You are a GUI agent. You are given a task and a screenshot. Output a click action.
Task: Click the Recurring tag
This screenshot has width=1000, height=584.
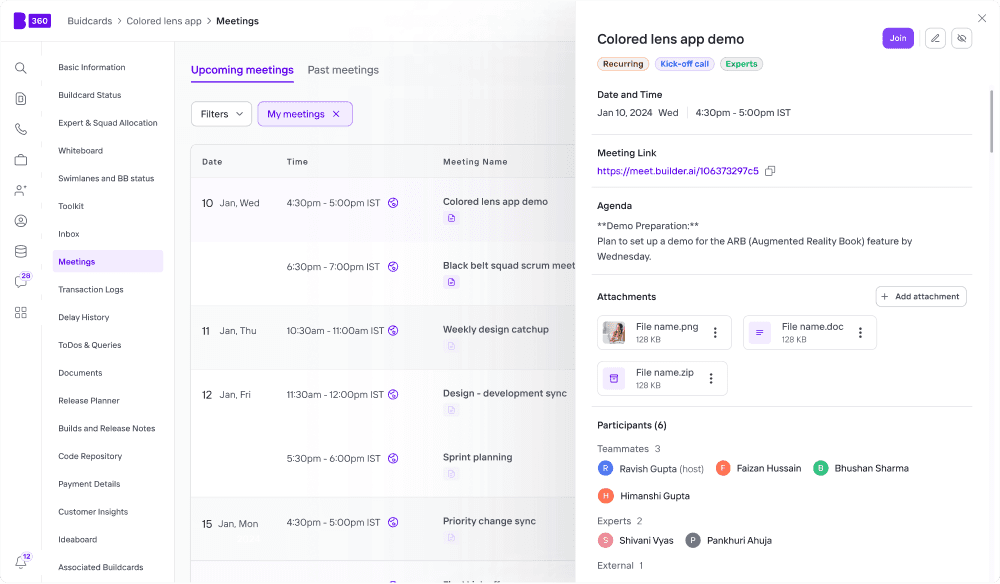(x=623, y=64)
